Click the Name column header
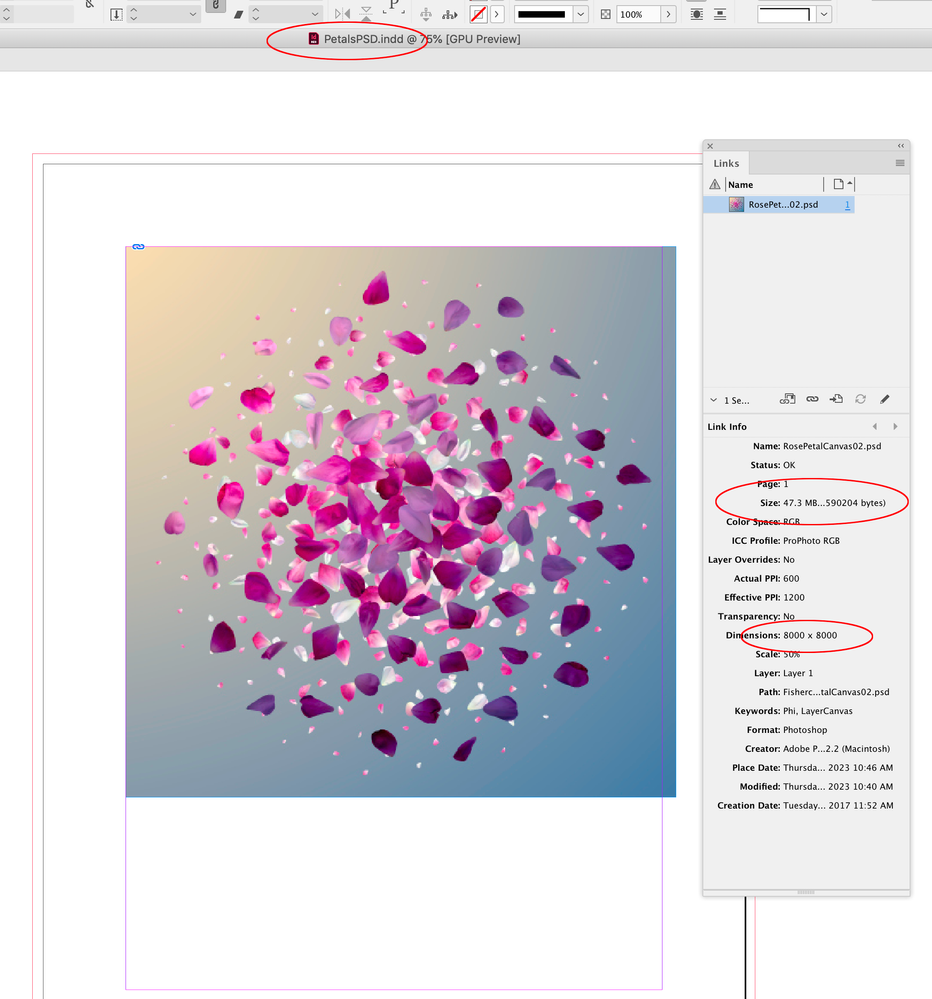 click(740, 185)
